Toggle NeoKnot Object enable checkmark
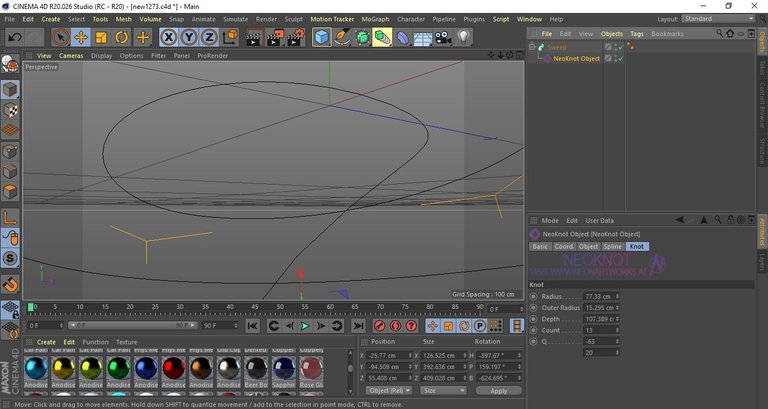The width and height of the screenshot is (768, 409). [x=620, y=58]
